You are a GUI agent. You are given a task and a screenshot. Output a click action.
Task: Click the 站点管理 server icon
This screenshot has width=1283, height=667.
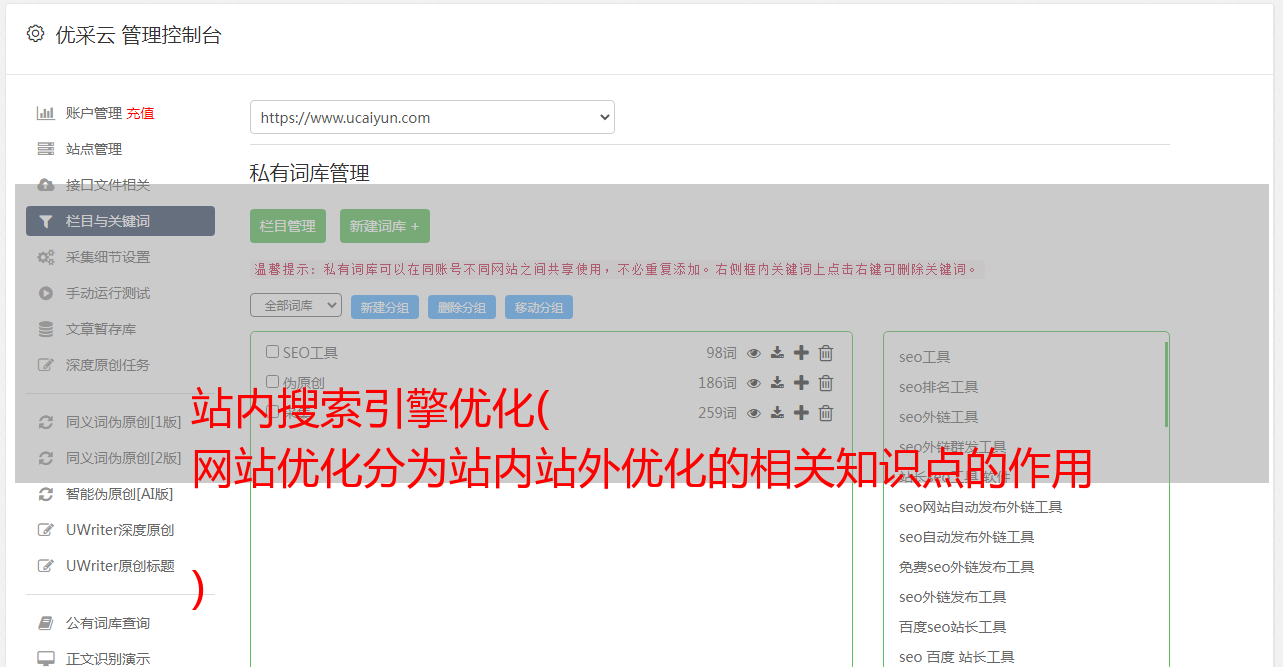pos(46,149)
